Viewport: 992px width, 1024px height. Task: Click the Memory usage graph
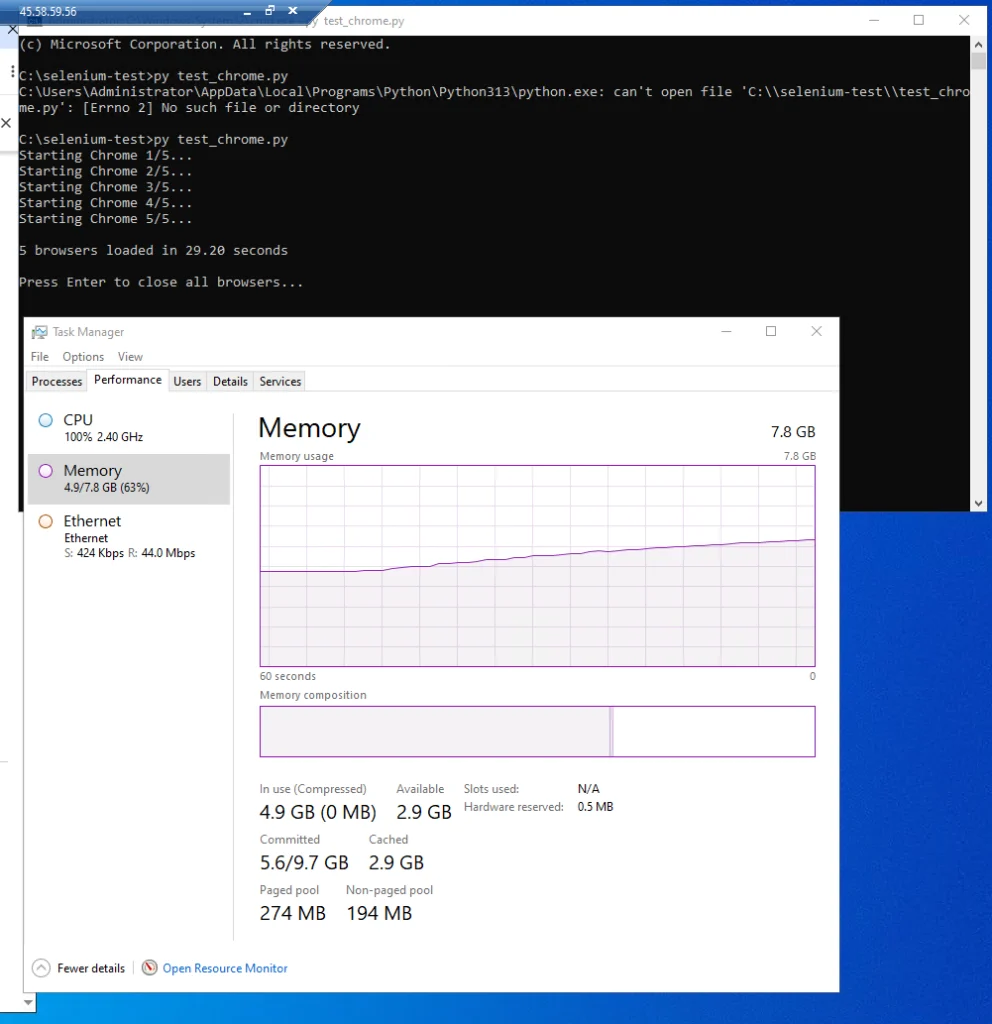[537, 566]
